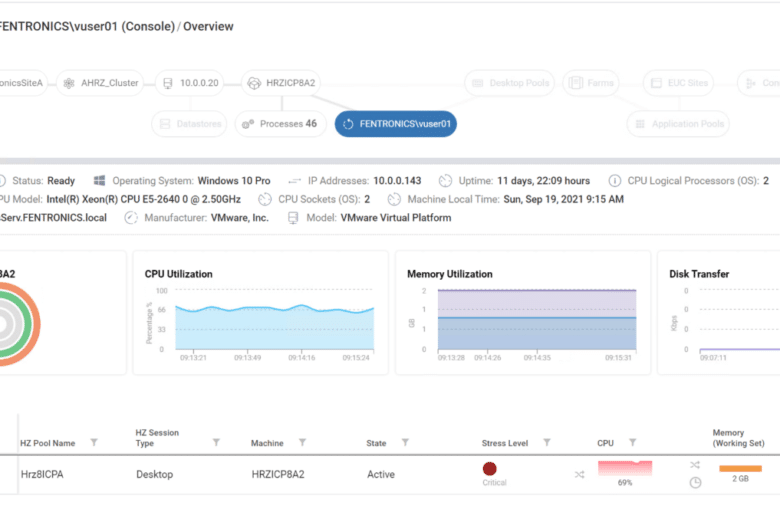Click the Desktop session type cell
The height and width of the screenshot is (516, 780).
click(x=155, y=475)
